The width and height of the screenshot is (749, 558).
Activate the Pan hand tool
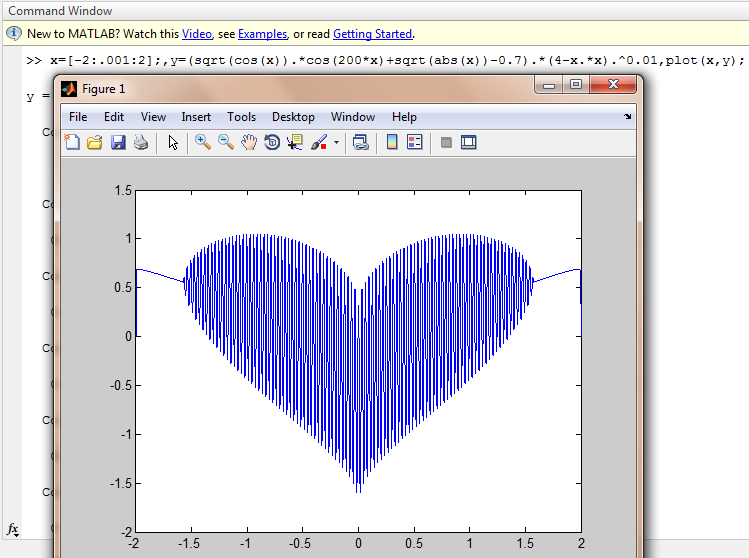[x=249, y=143]
